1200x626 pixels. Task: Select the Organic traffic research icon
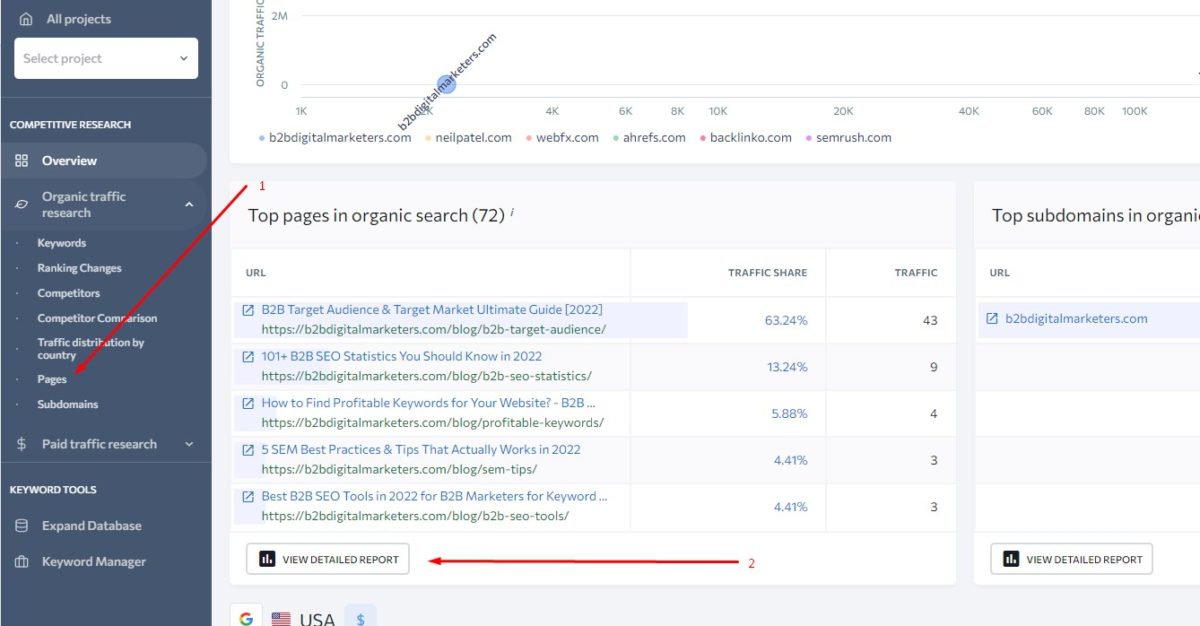click(20, 204)
